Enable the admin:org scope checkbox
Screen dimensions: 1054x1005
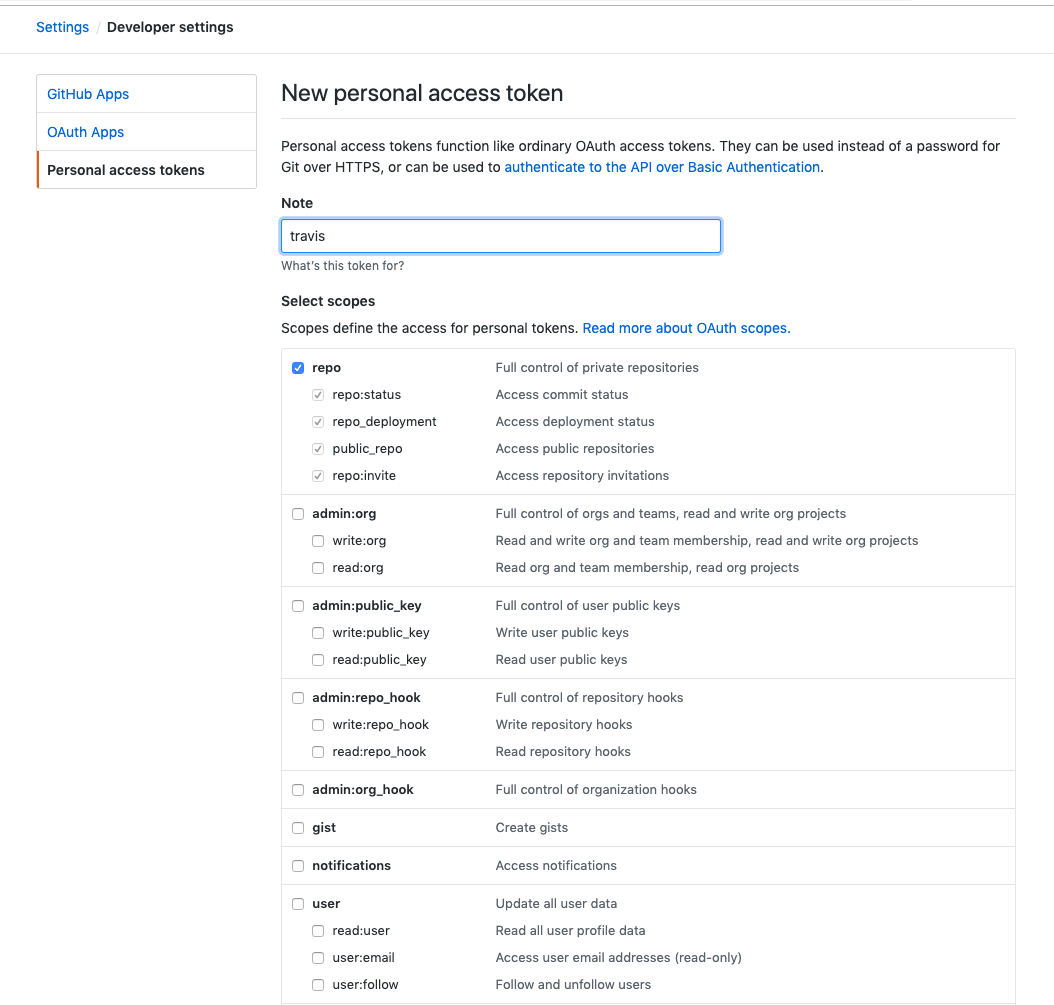click(x=298, y=514)
